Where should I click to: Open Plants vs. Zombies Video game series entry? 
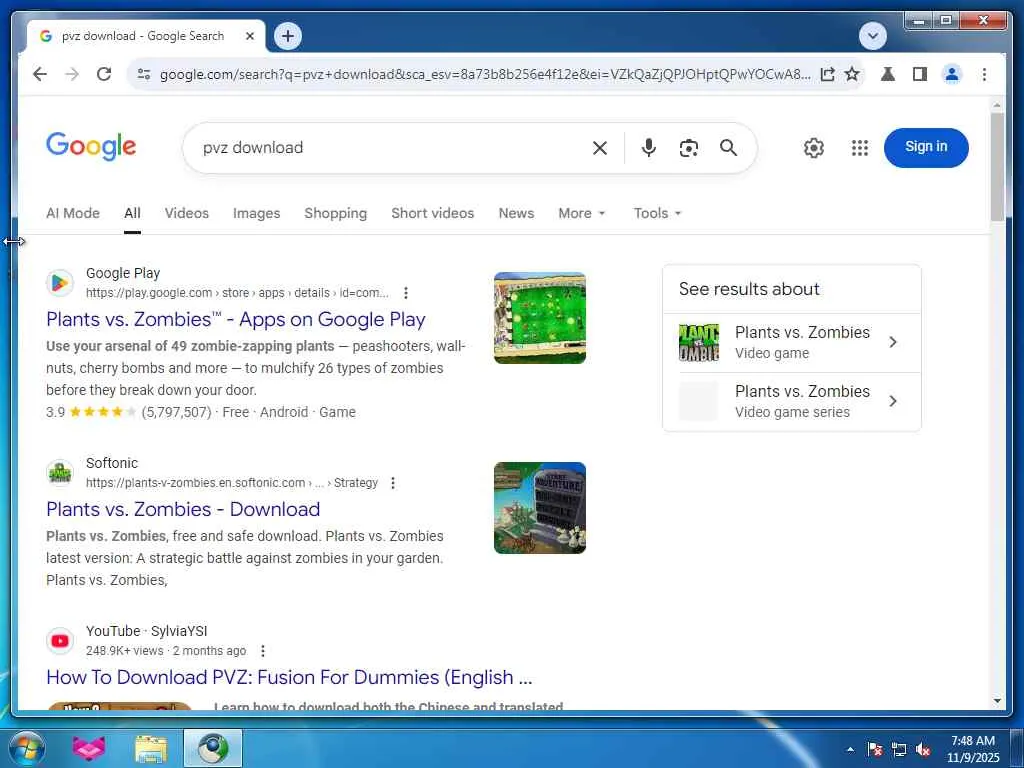792,402
